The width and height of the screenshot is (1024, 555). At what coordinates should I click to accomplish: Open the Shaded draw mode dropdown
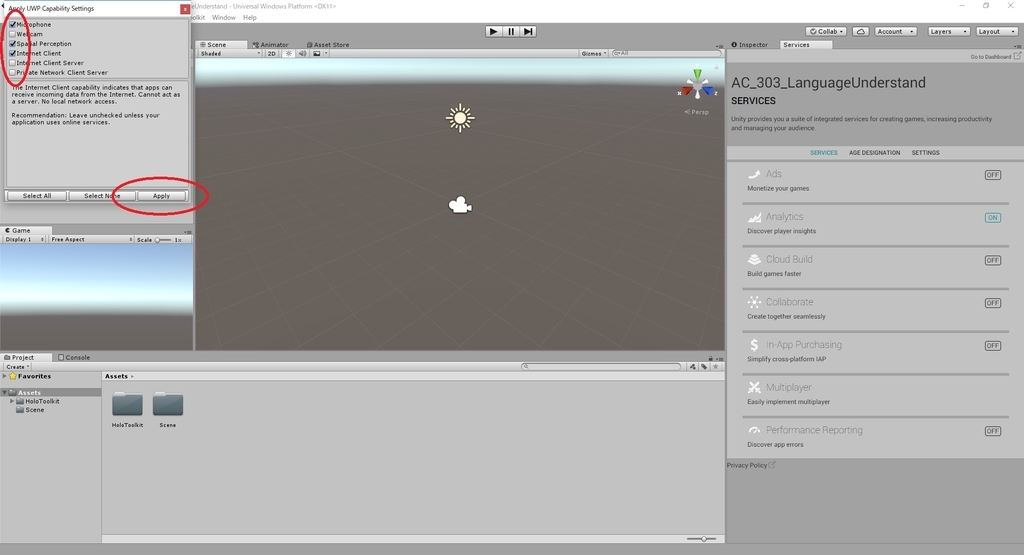tap(230, 54)
